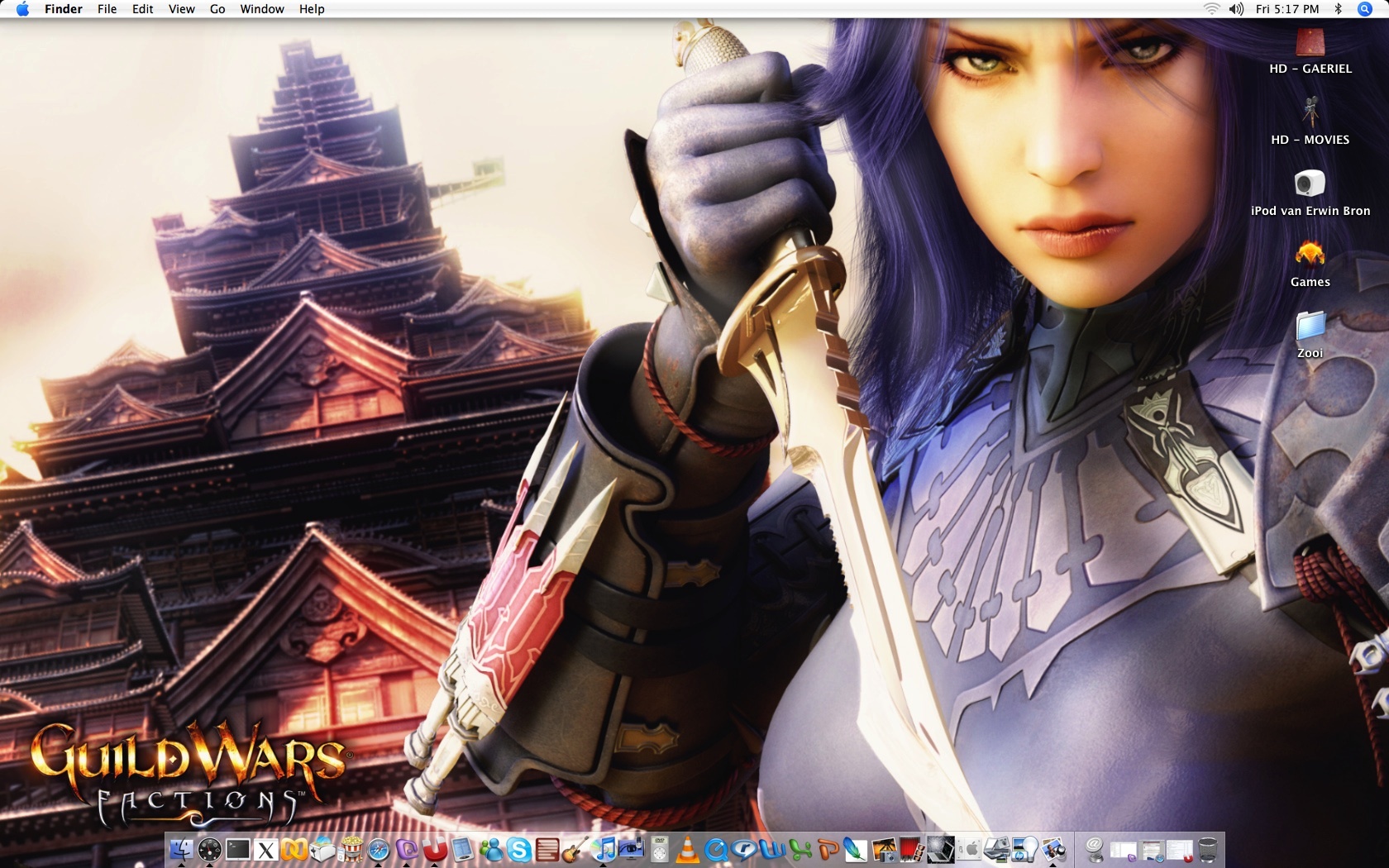Open the Trash in the Dock
This screenshot has width=1389, height=868.
[1208, 849]
